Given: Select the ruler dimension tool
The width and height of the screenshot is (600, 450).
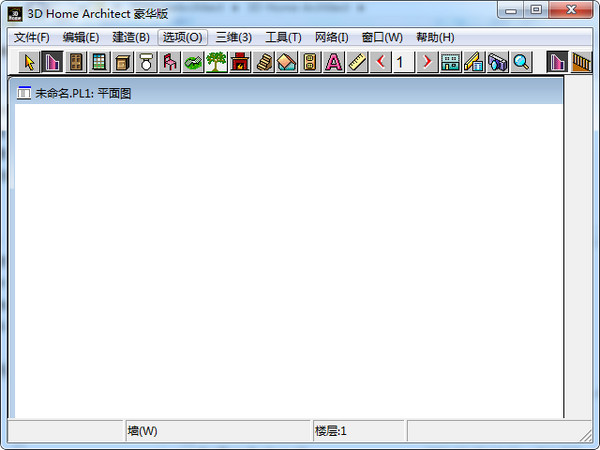Looking at the screenshot, I should [x=357, y=62].
